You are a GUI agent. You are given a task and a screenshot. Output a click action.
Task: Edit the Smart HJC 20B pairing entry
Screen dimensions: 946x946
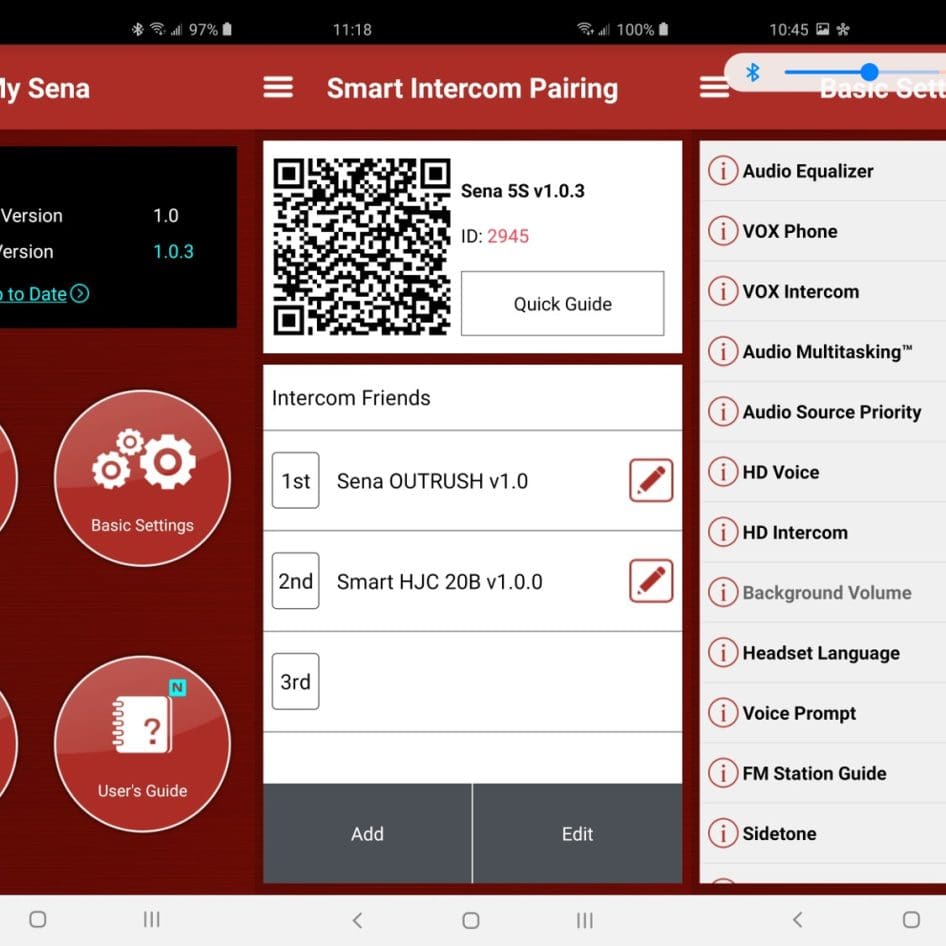click(x=651, y=580)
